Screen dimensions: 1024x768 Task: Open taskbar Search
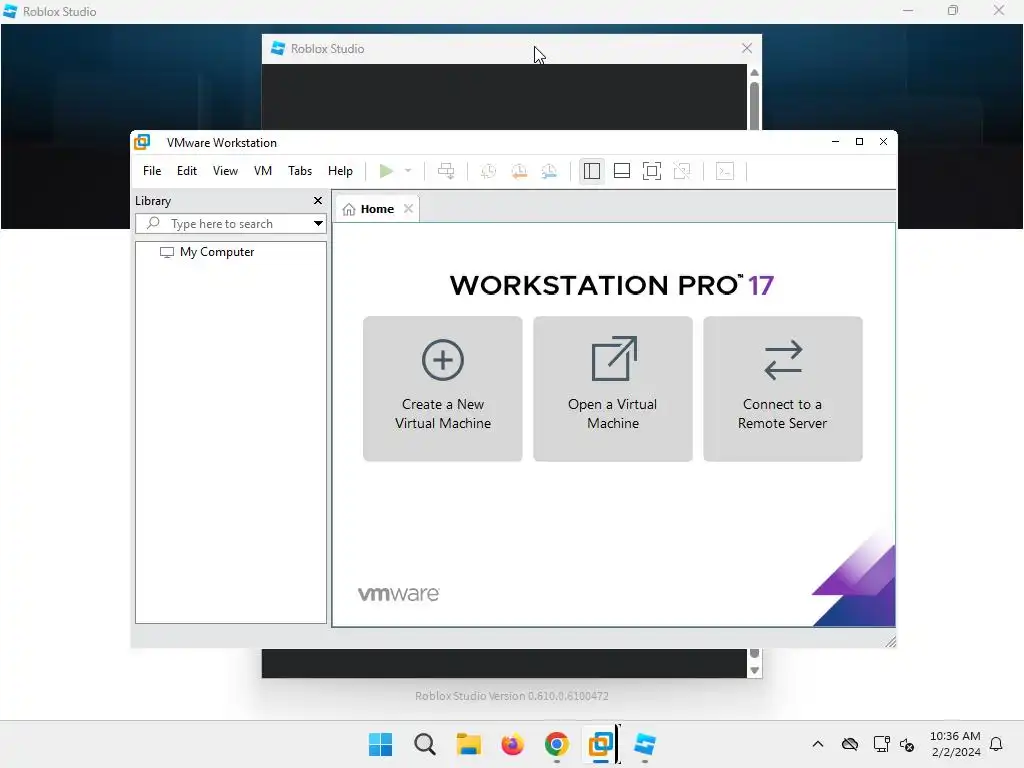424,744
